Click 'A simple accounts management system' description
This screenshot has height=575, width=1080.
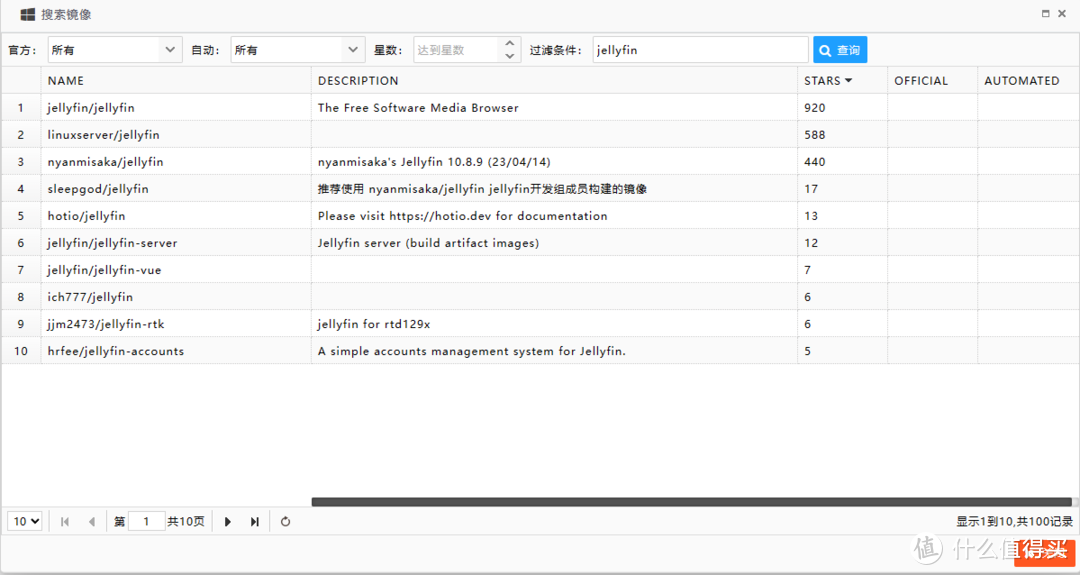(472, 351)
